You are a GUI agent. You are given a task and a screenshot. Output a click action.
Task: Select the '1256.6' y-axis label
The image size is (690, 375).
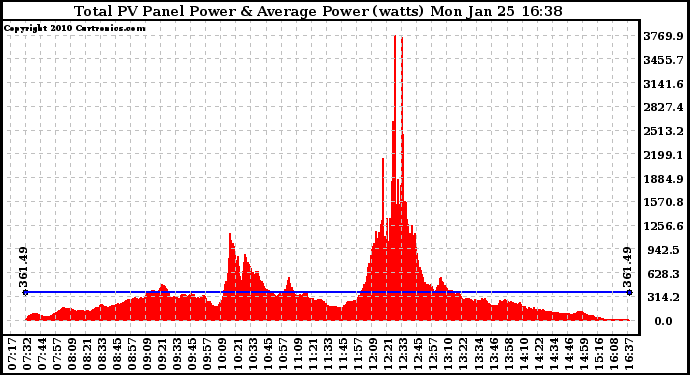(x=663, y=226)
